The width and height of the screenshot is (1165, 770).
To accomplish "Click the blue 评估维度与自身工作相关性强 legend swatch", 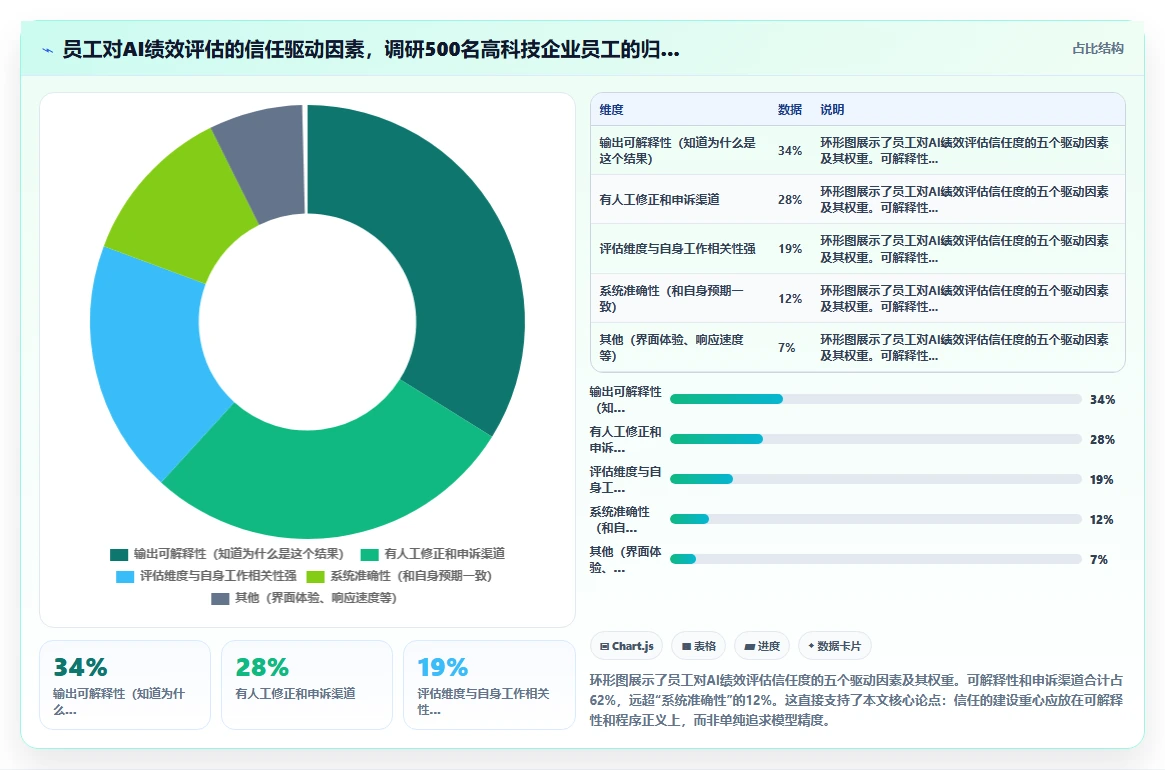I will pos(125,577).
